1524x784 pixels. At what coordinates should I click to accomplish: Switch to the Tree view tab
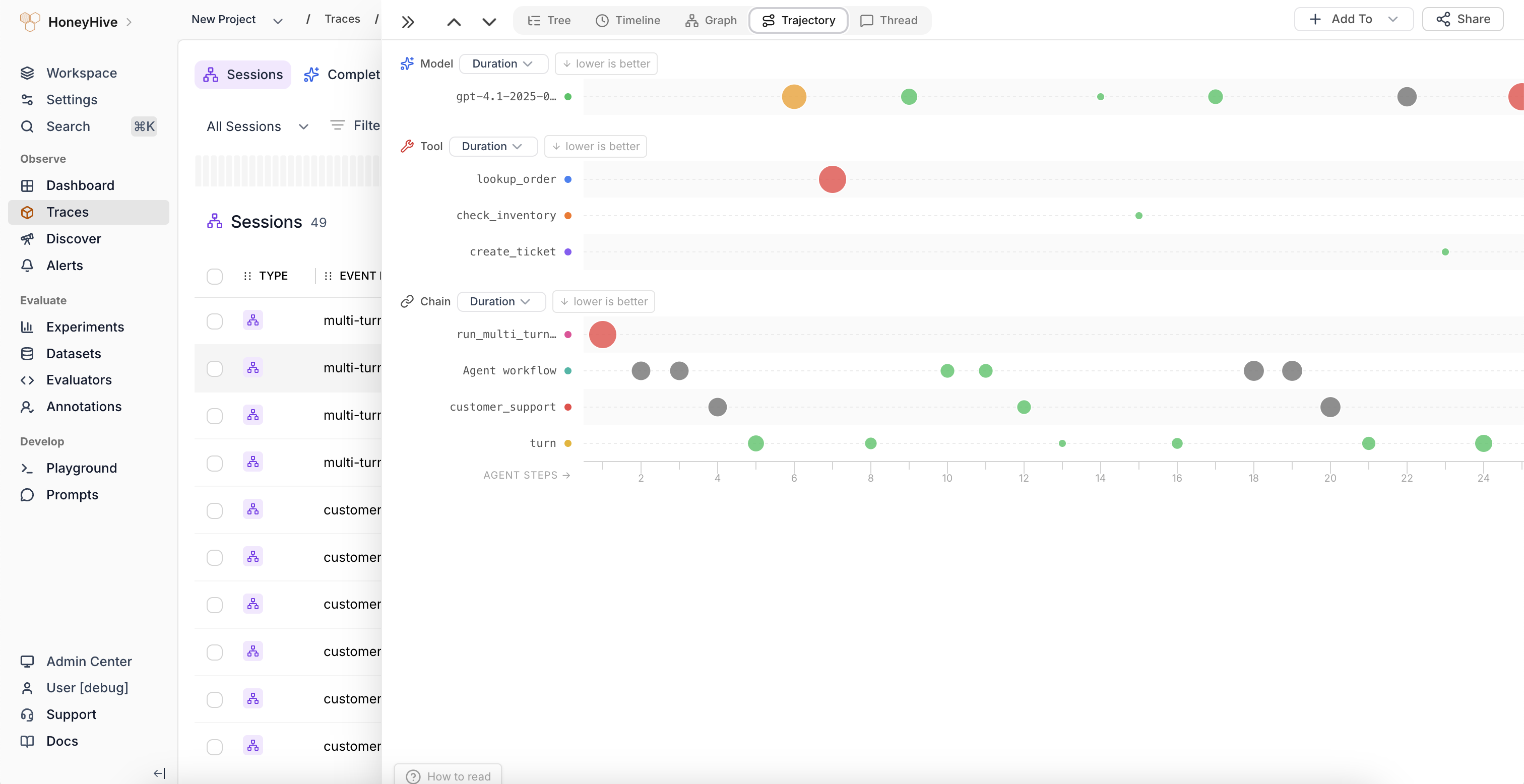pyautogui.click(x=549, y=20)
